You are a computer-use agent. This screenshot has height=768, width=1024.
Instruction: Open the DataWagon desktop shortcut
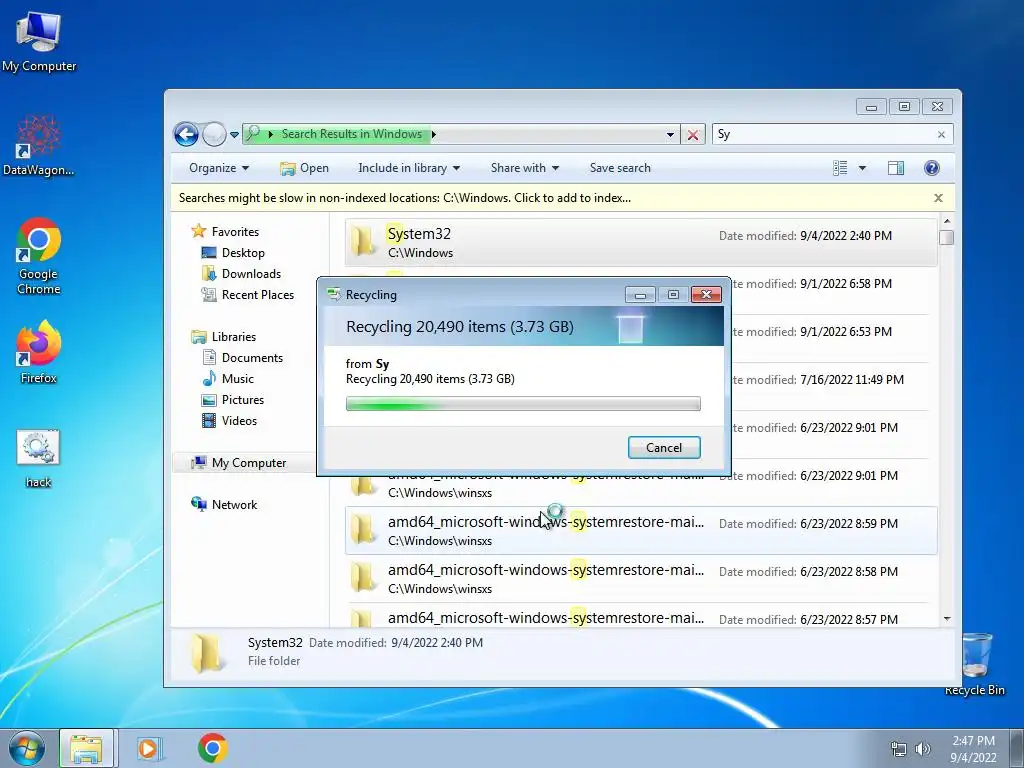click(38, 146)
